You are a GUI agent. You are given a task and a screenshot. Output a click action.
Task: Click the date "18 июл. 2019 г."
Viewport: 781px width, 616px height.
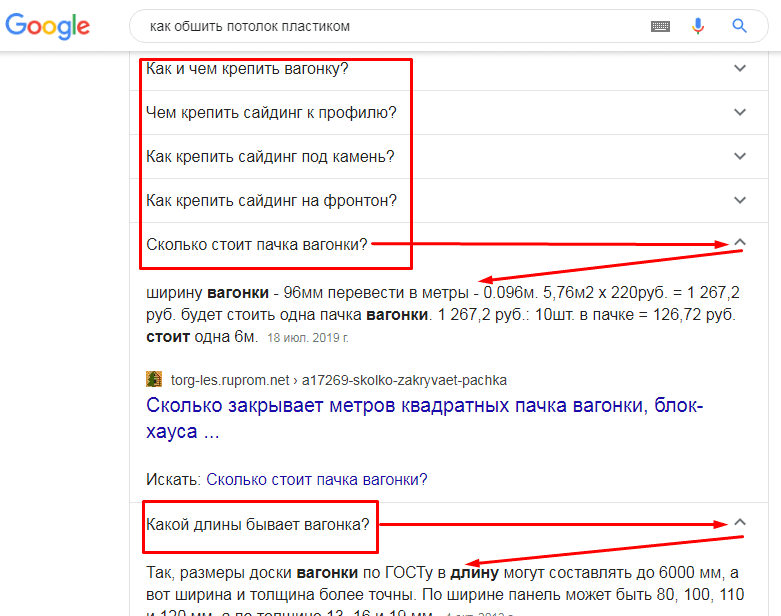pyautogui.click(x=308, y=338)
